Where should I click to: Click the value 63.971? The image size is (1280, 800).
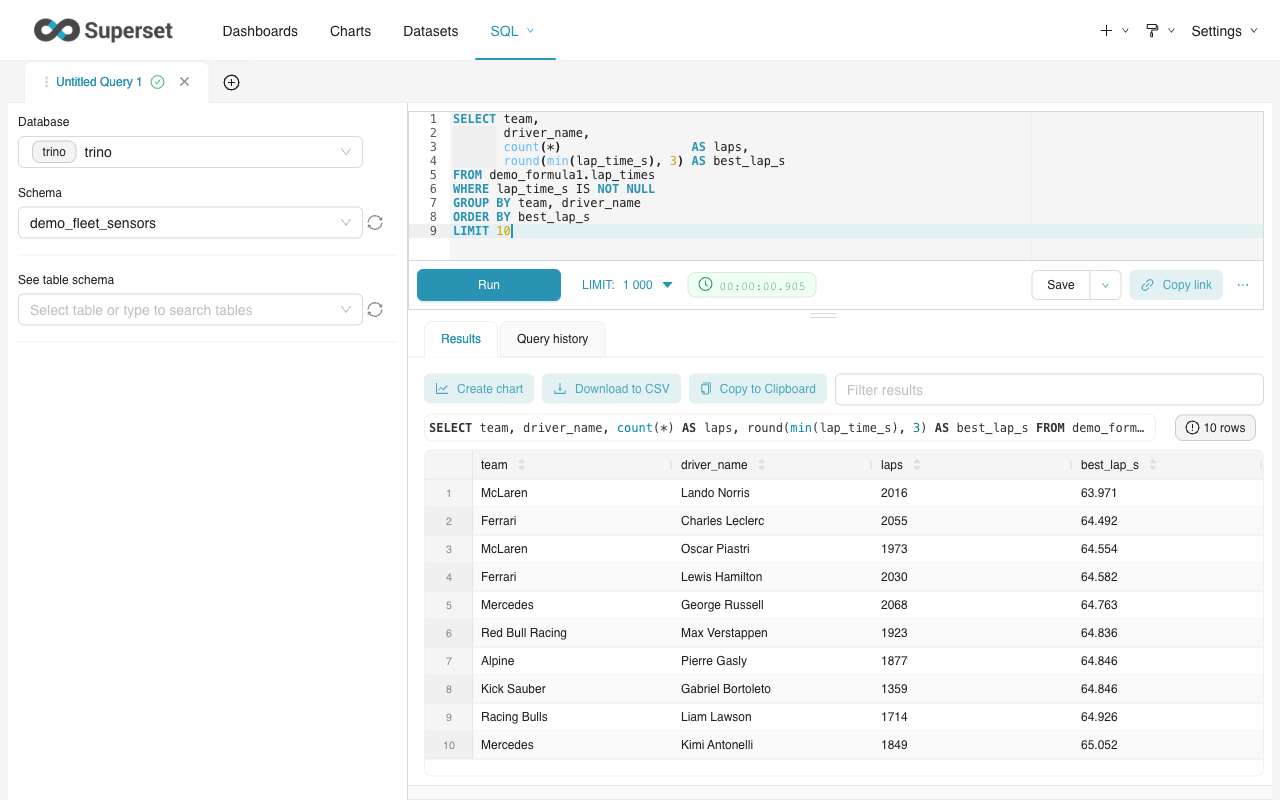(1099, 493)
